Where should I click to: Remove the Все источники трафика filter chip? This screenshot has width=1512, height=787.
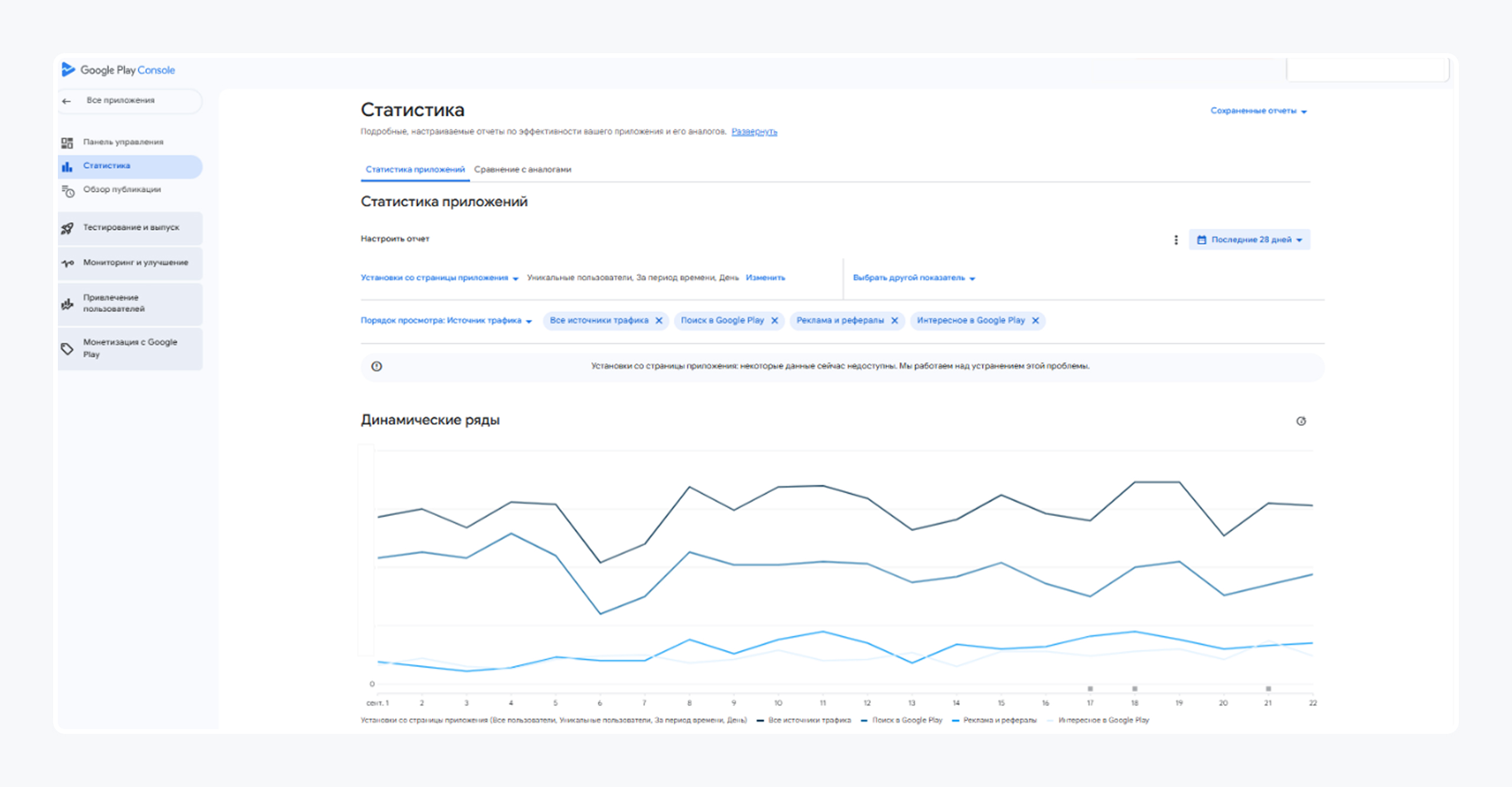659,320
